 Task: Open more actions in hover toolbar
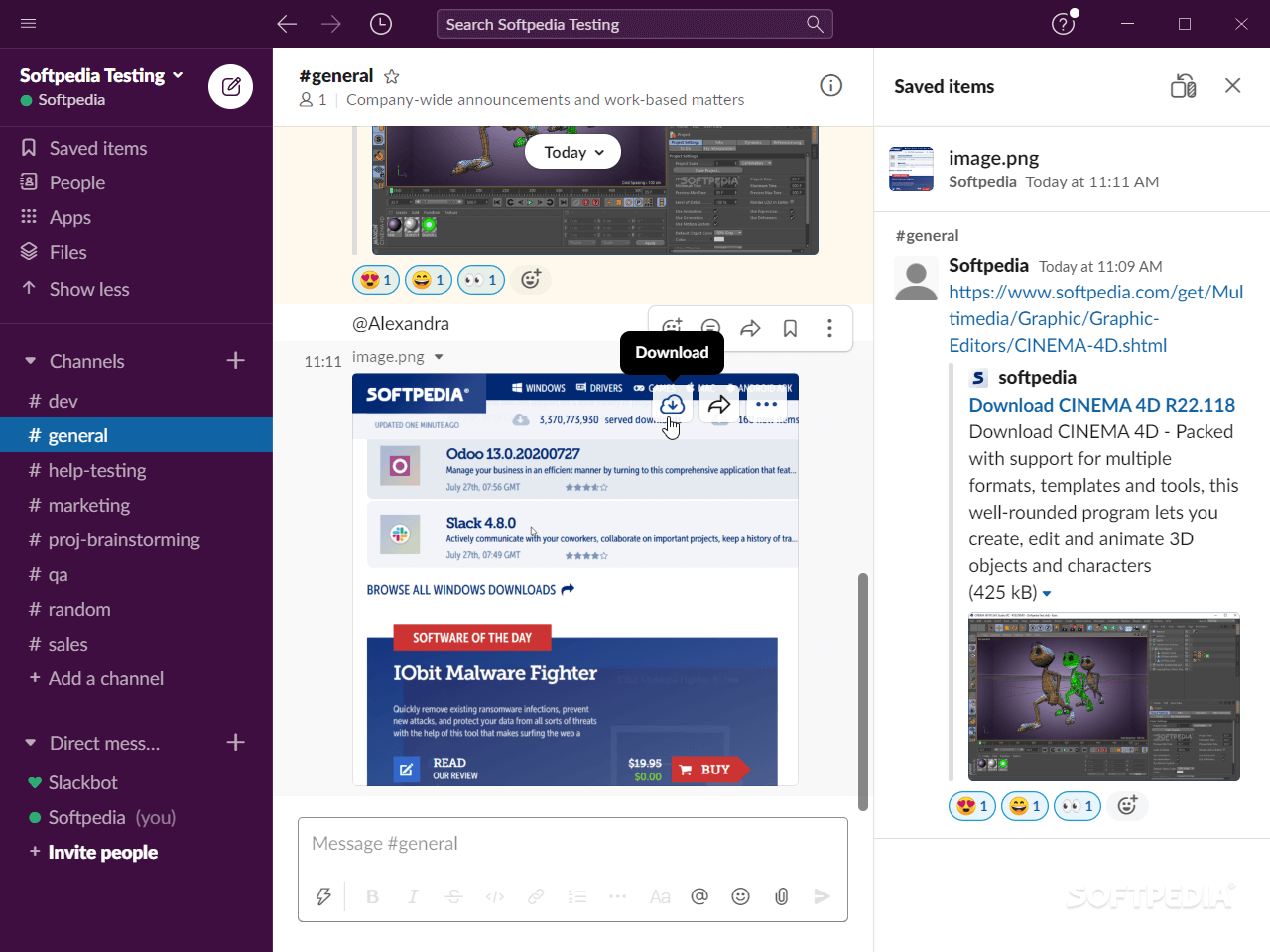tap(829, 328)
